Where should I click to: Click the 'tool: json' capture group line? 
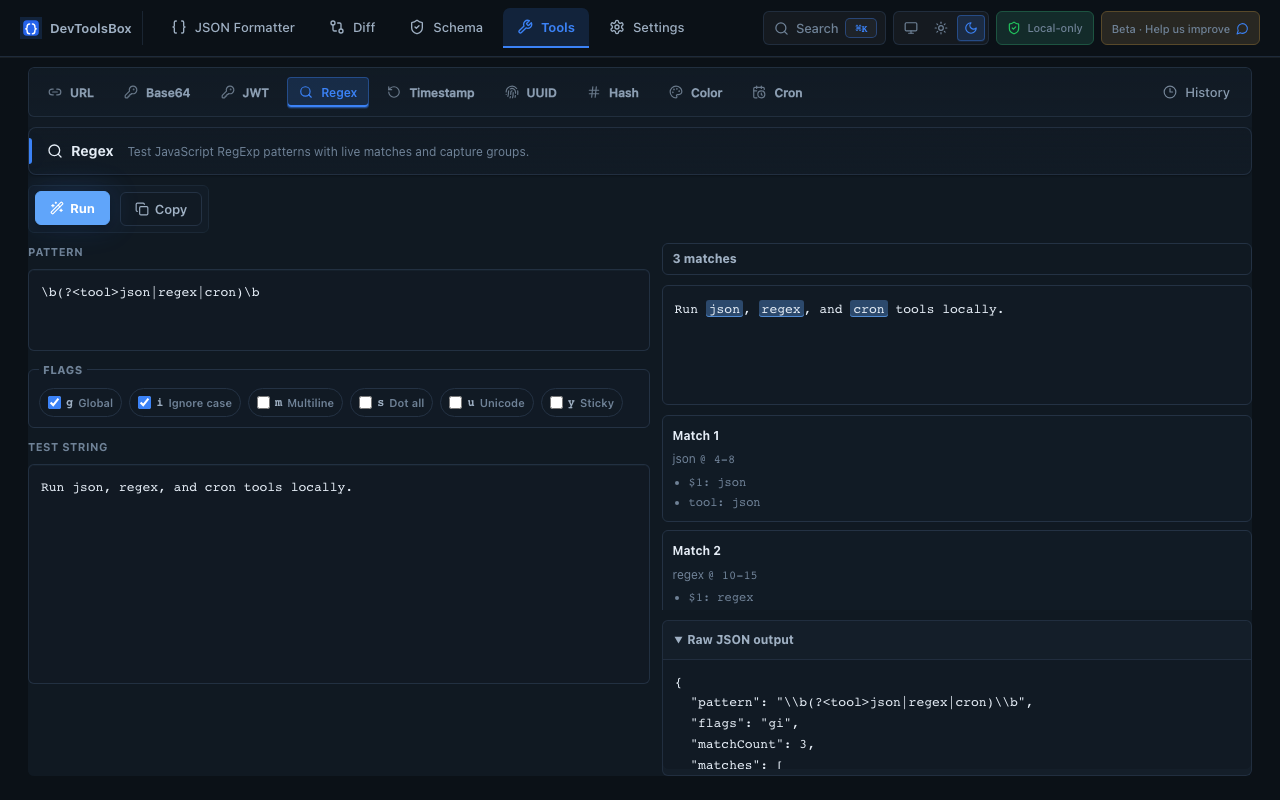tap(724, 503)
